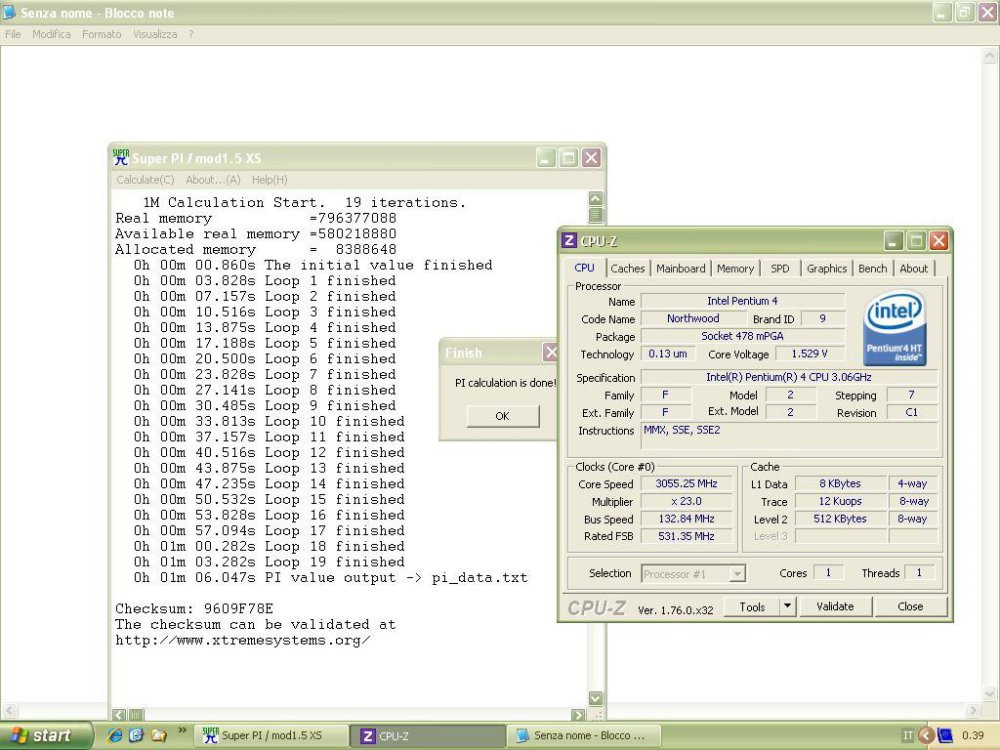The width and height of the screenshot is (1000, 750).
Task: Open the Formato menu in Notepad
Action: (101, 33)
